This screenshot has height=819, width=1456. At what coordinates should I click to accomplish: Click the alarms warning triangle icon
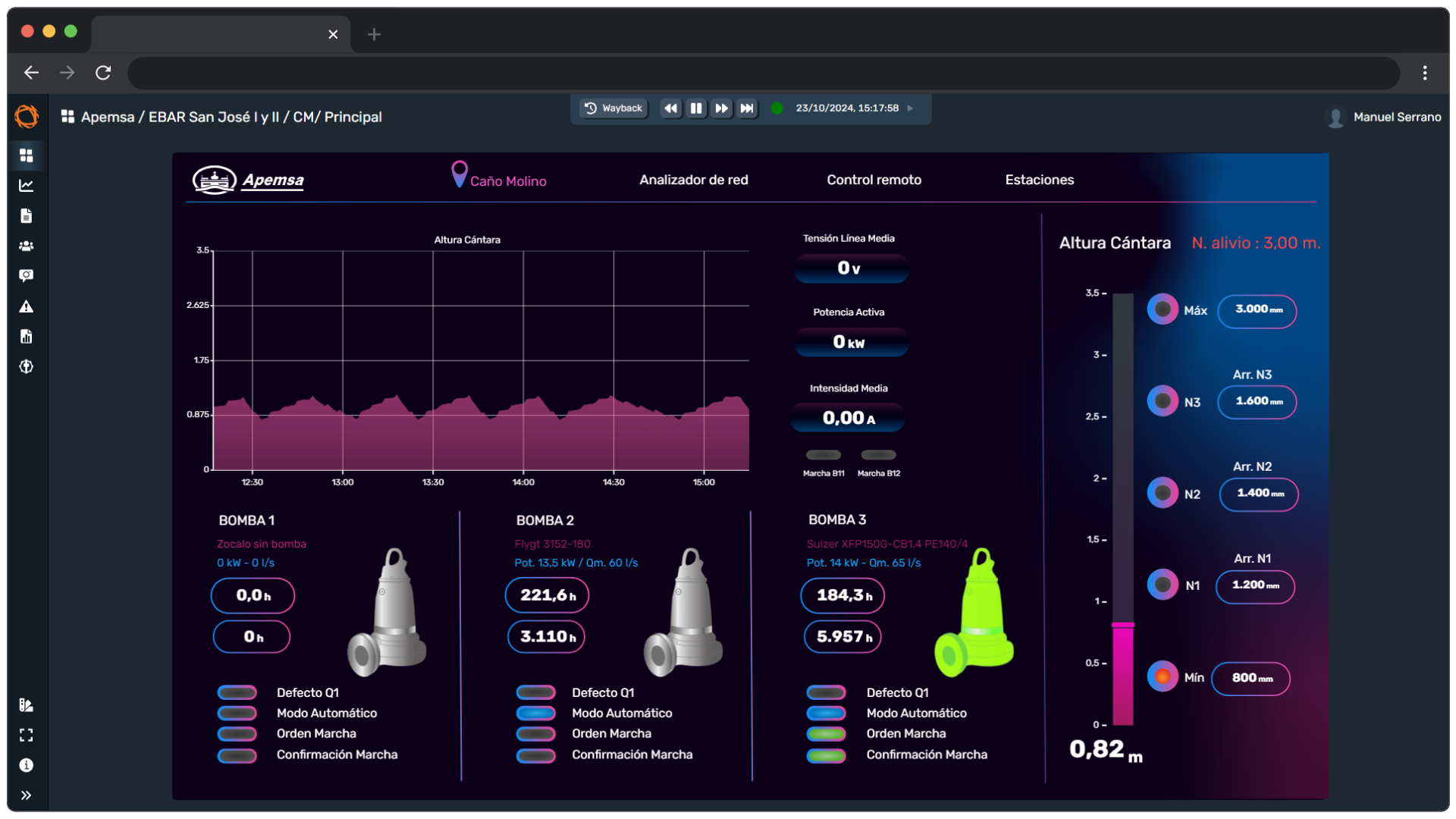27,306
